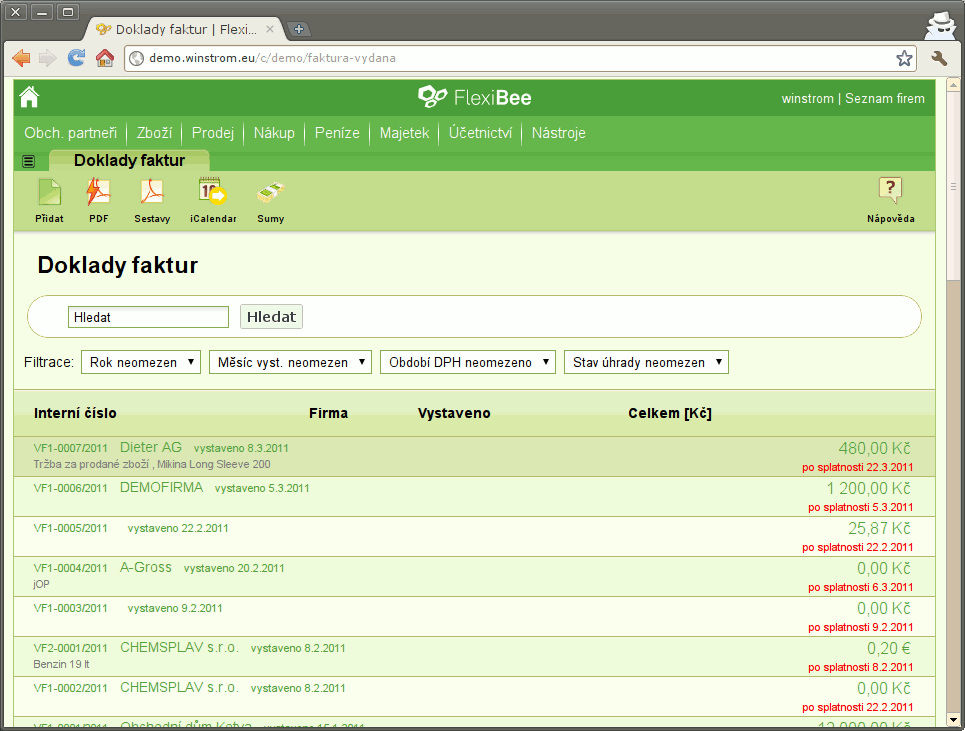Click the 25,87 Kč amount
Screen dimensions: 965x731
[879, 529]
